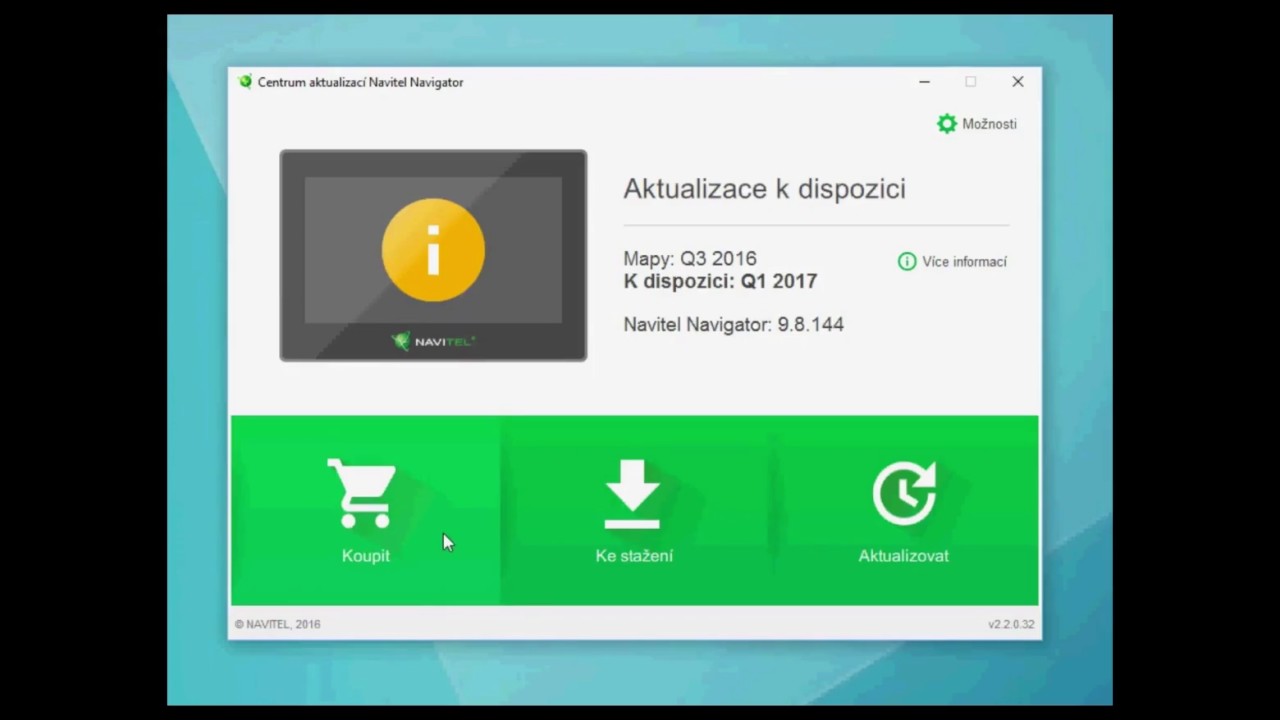This screenshot has width=1280, height=720.
Task: Click the v2.2.0.32 version label
Action: point(1011,624)
